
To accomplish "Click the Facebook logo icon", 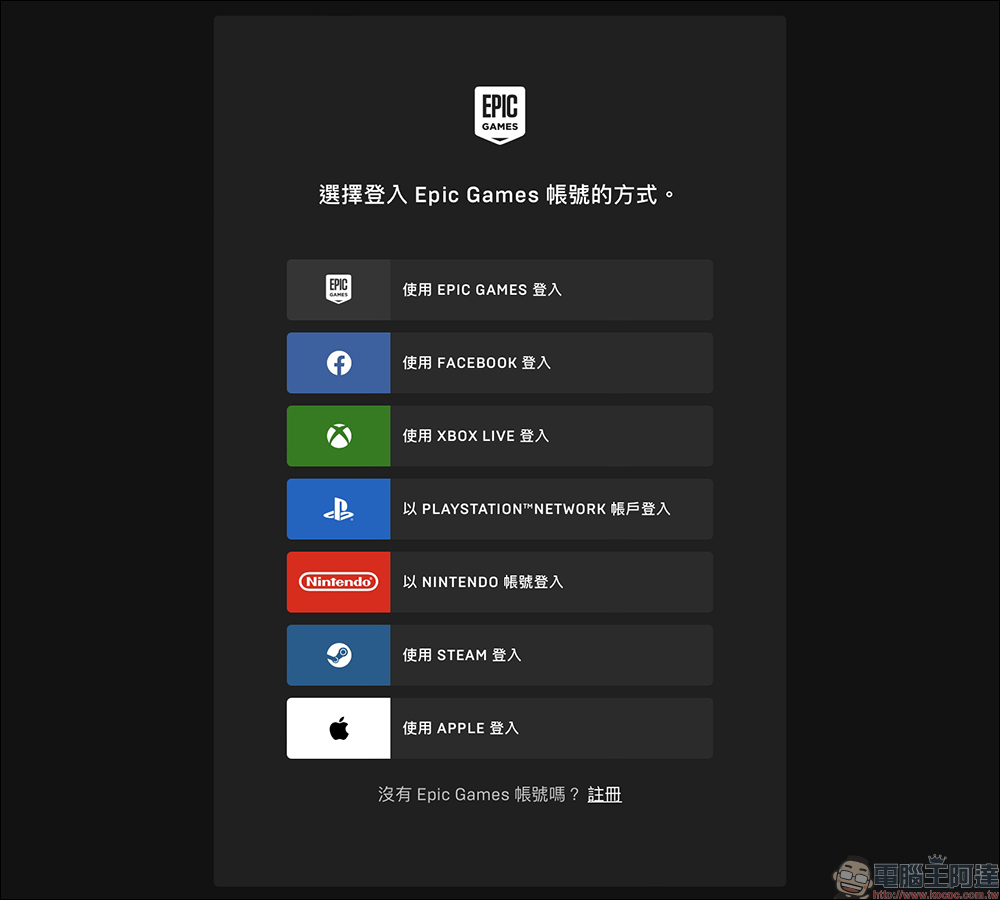I will pyautogui.click(x=339, y=363).
